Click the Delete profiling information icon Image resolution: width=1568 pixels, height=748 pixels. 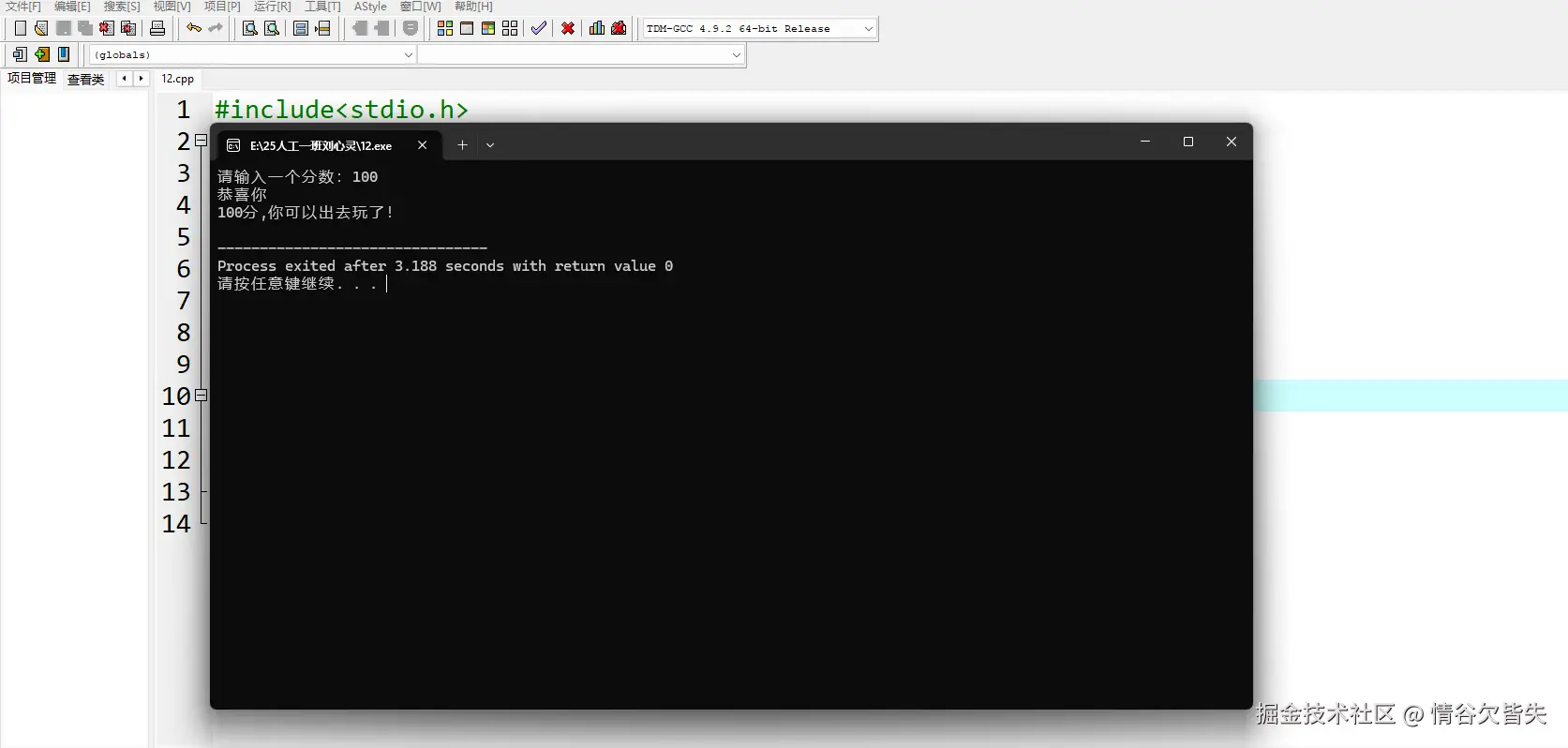tap(619, 28)
